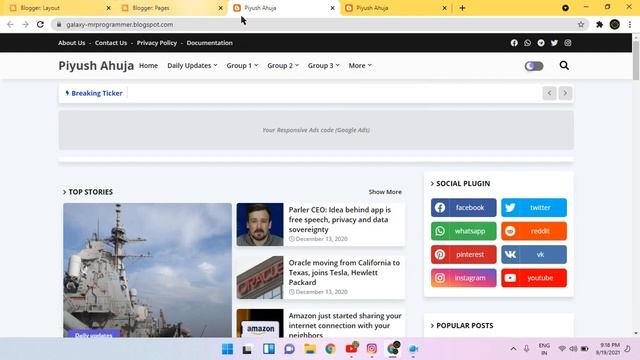This screenshot has width=640, height=360.
Task: Open the ENG IN language indicator
Action: pos(544,349)
